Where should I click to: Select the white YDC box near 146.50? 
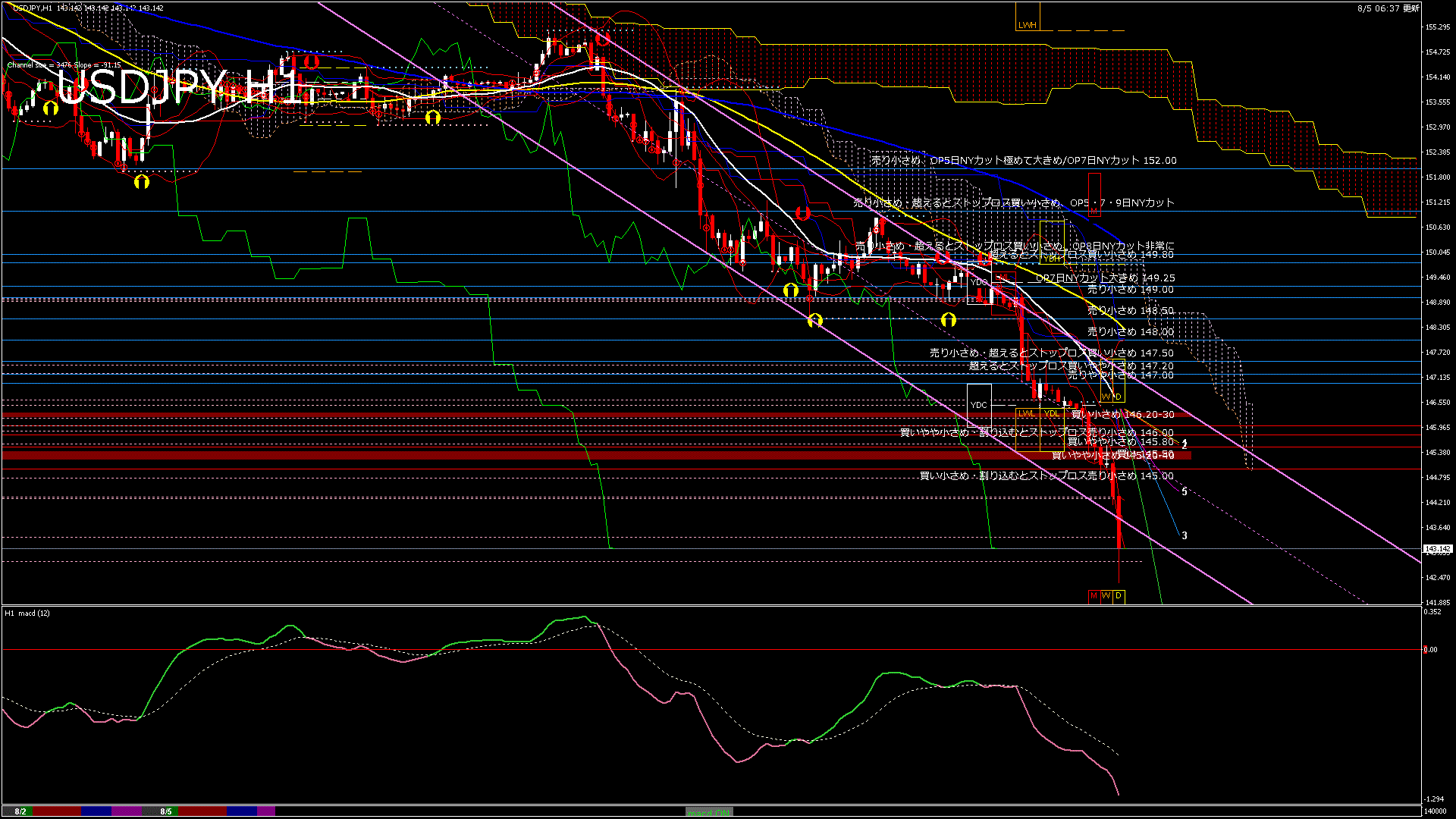tap(979, 405)
